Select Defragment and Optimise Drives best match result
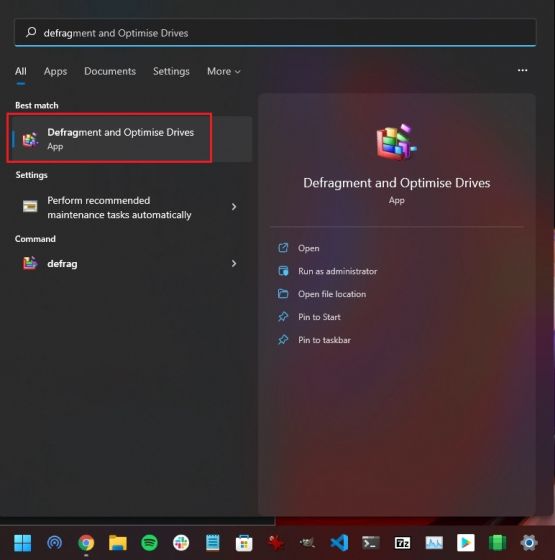 click(132, 139)
